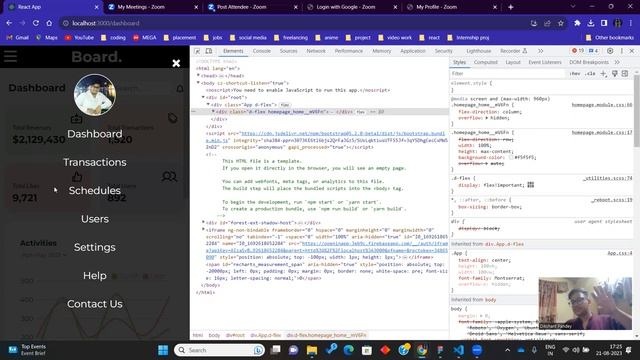The image size is (640, 360).
Task: Toggle the DevTools device toolbar
Action: coord(209,51)
